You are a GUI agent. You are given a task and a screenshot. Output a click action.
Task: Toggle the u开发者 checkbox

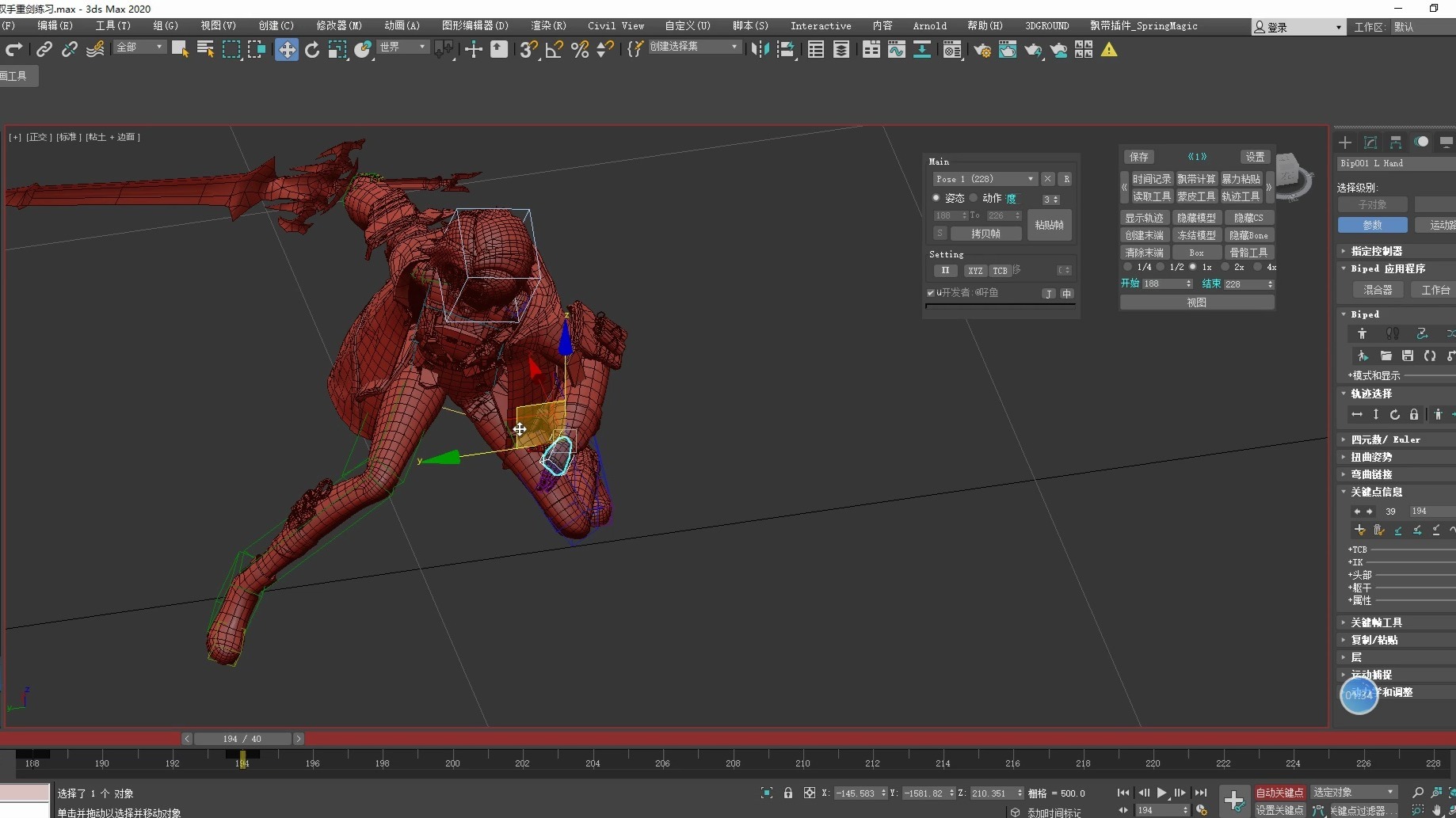[x=931, y=293]
